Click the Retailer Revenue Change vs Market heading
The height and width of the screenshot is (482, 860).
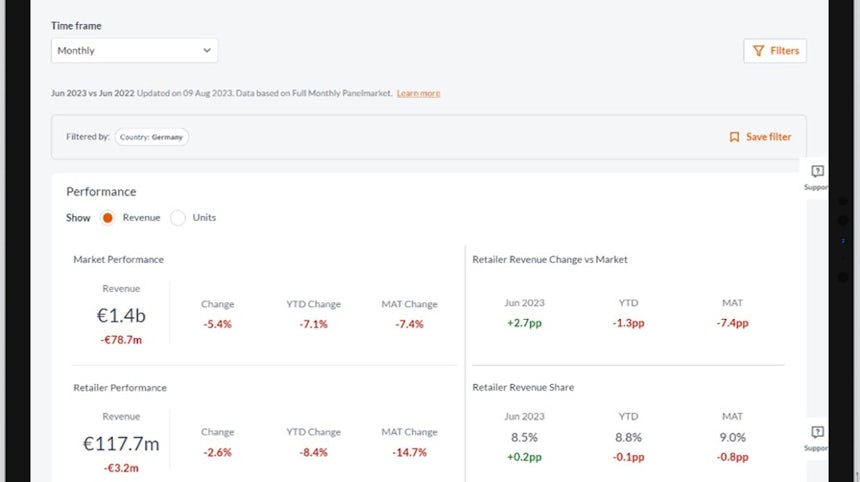549,260
